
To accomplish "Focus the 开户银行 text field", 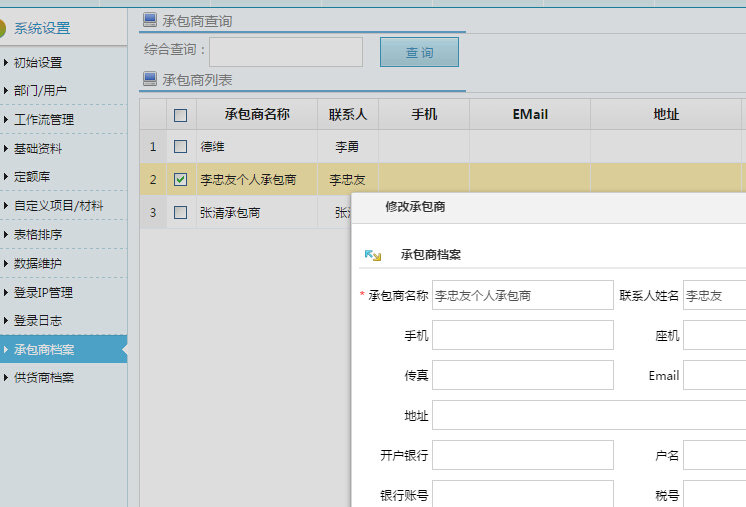I will (x=522, y=455).
